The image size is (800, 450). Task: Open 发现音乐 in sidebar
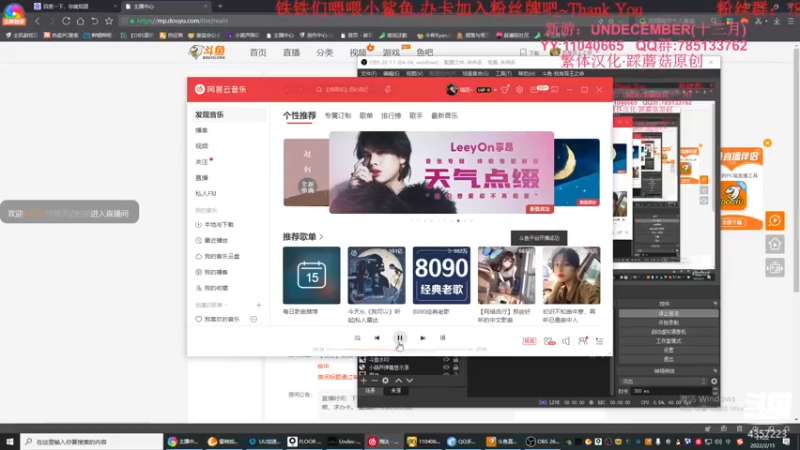click(228, 115)
